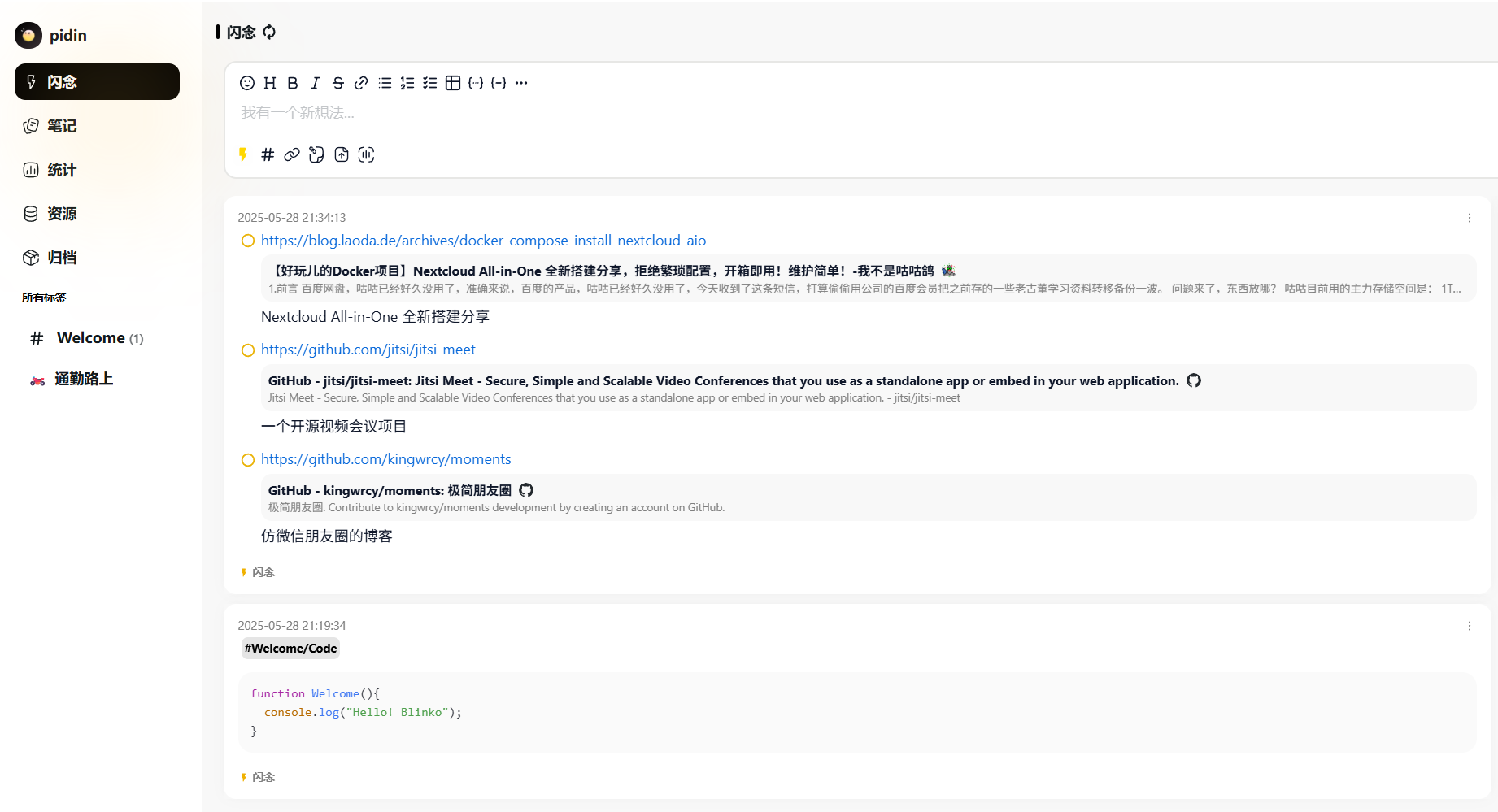Focus the 我有一个新想法 input field
Viewport: 1498px width, 812px height.
569,113
